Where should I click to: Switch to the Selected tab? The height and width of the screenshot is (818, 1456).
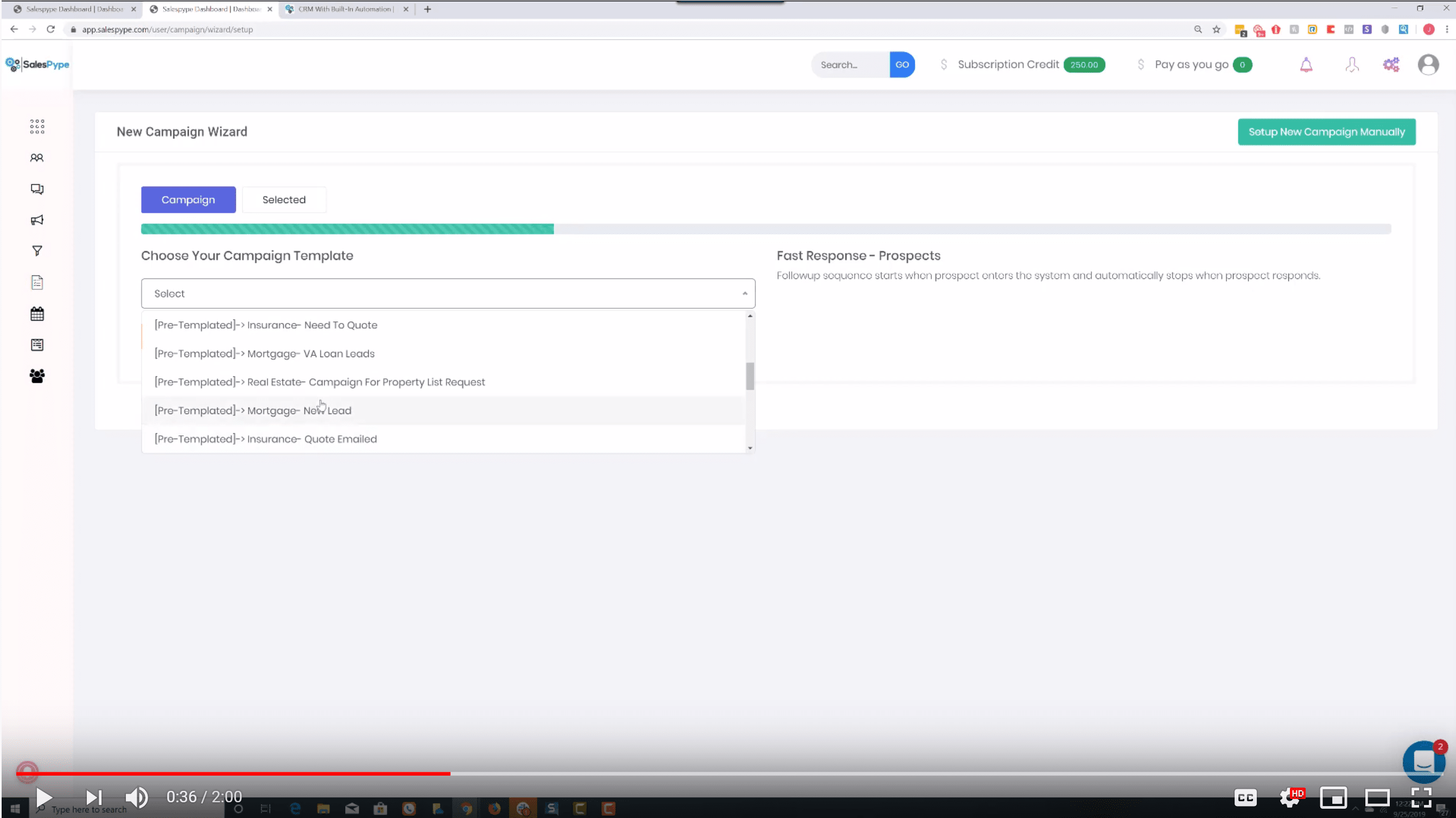[x=284, y=200]
